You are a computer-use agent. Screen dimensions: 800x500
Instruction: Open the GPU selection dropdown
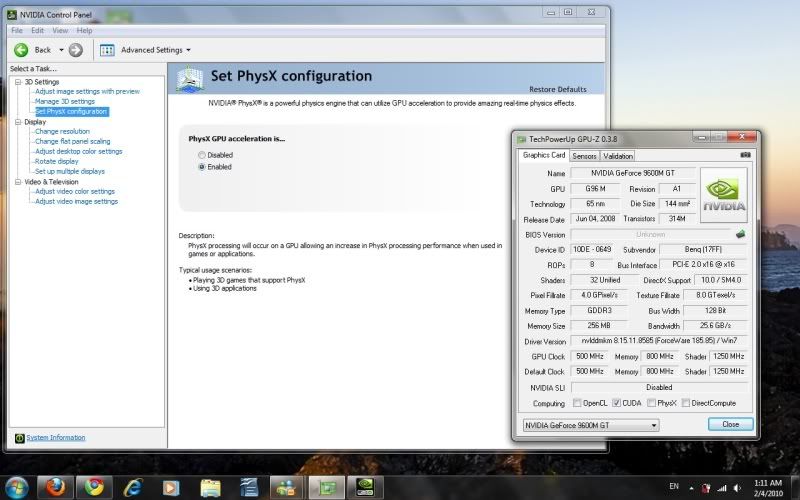(x=591, y=425)
